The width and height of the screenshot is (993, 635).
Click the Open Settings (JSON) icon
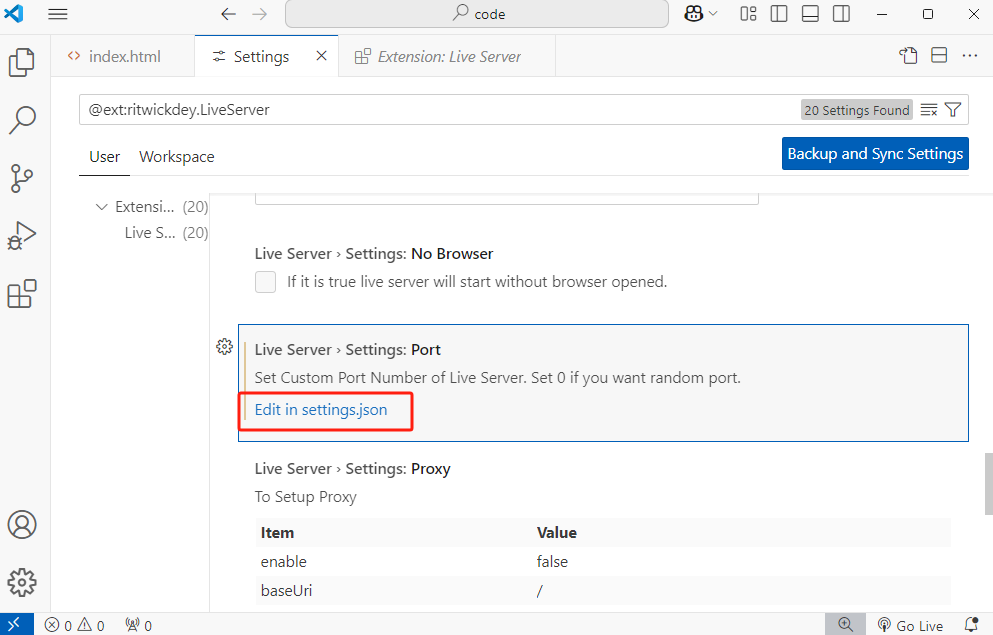[908, 56]
